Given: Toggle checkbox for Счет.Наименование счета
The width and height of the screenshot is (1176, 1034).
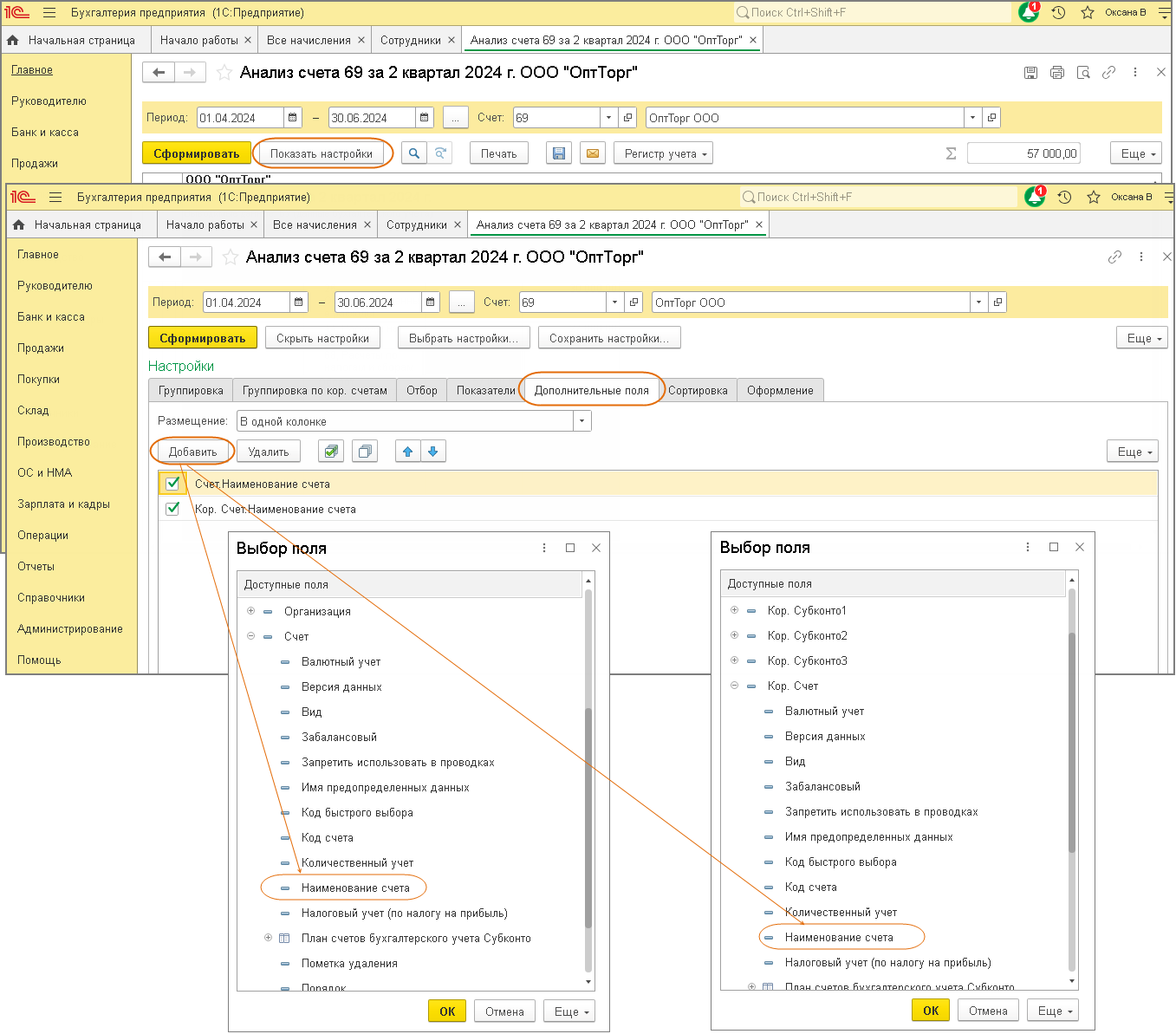Looking at the screenshot, I should 172,484.
